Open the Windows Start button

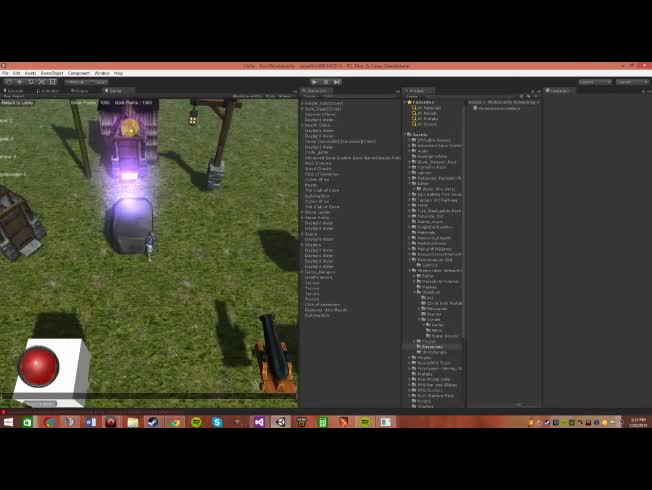click(8, 423)
